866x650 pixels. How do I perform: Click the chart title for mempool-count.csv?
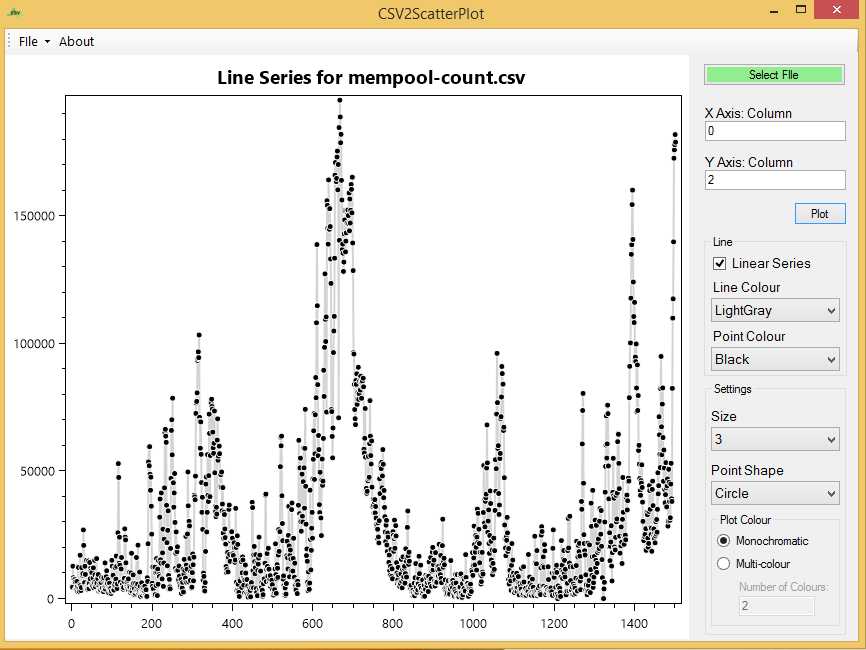[371, 78]
